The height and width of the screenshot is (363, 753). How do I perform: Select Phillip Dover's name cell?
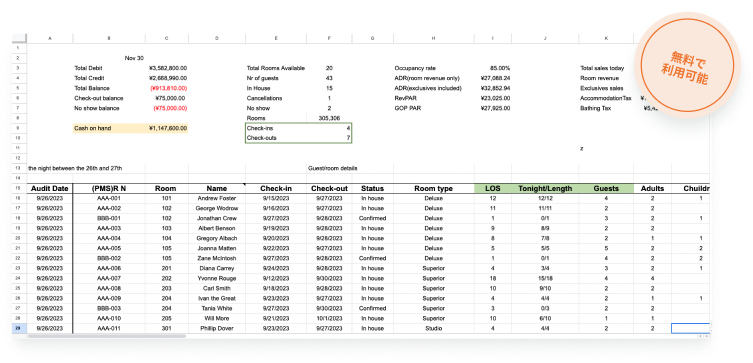coord(217,328)
